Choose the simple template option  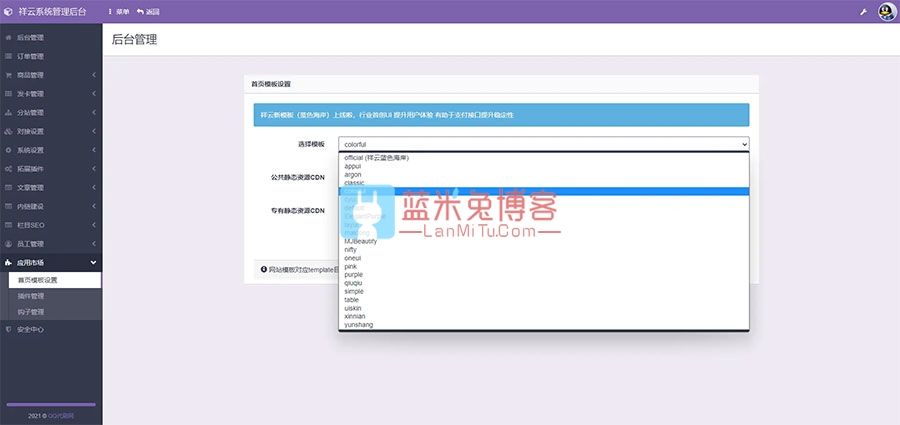(544, 291)
